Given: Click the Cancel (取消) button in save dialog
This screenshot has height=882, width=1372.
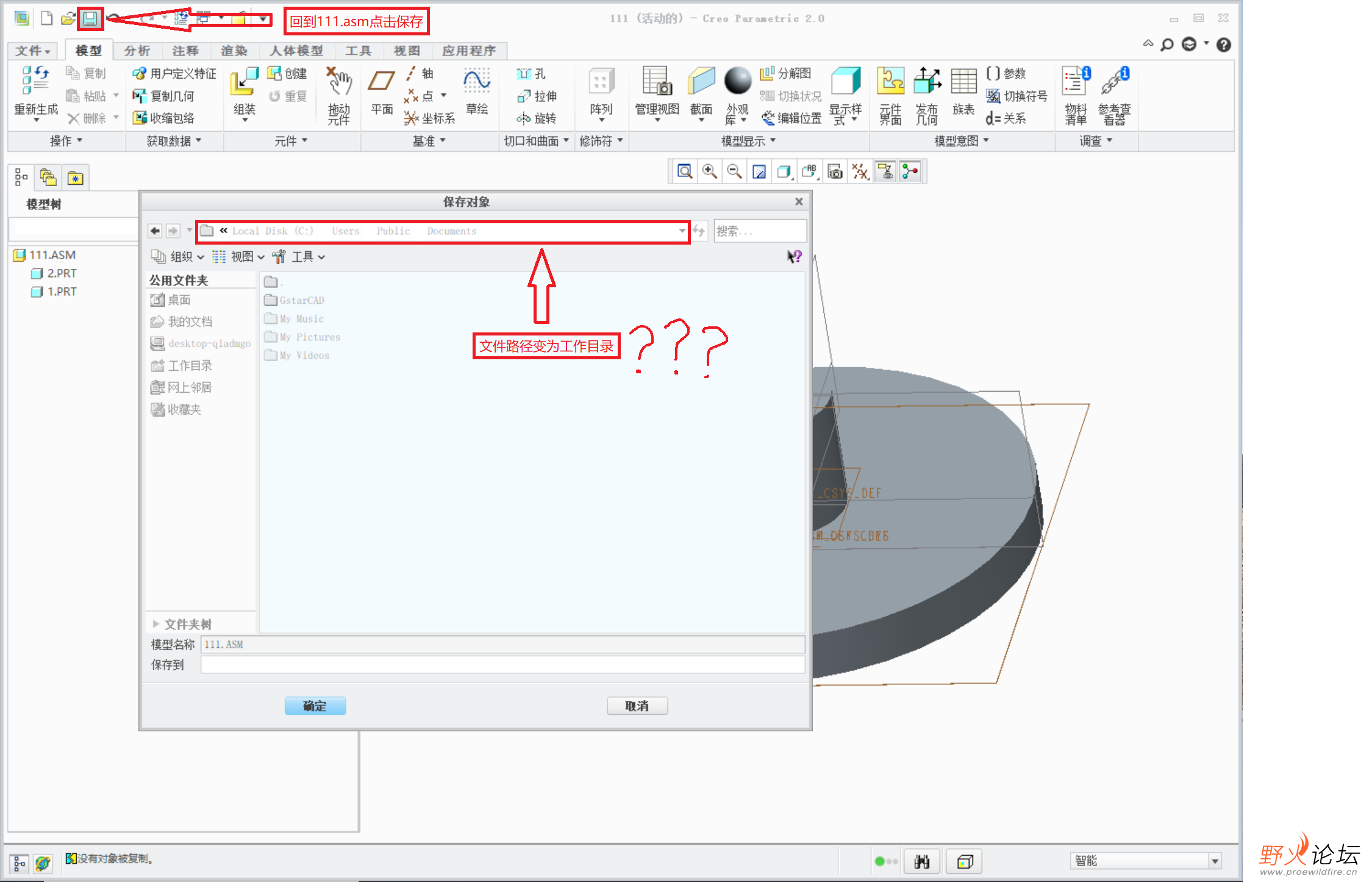Looking at the screenshot, I should tap(637, 706).
